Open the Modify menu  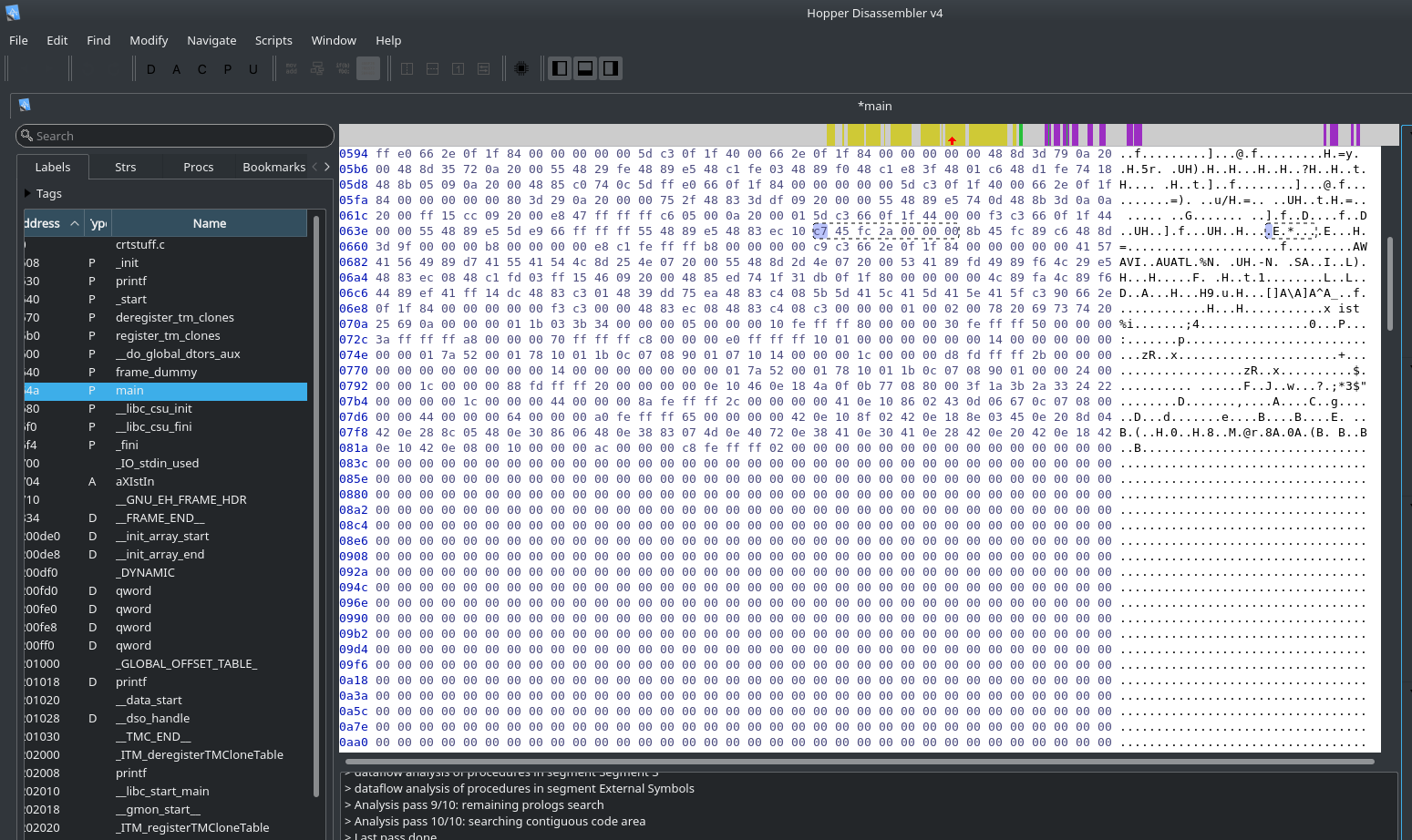point(149,40)
